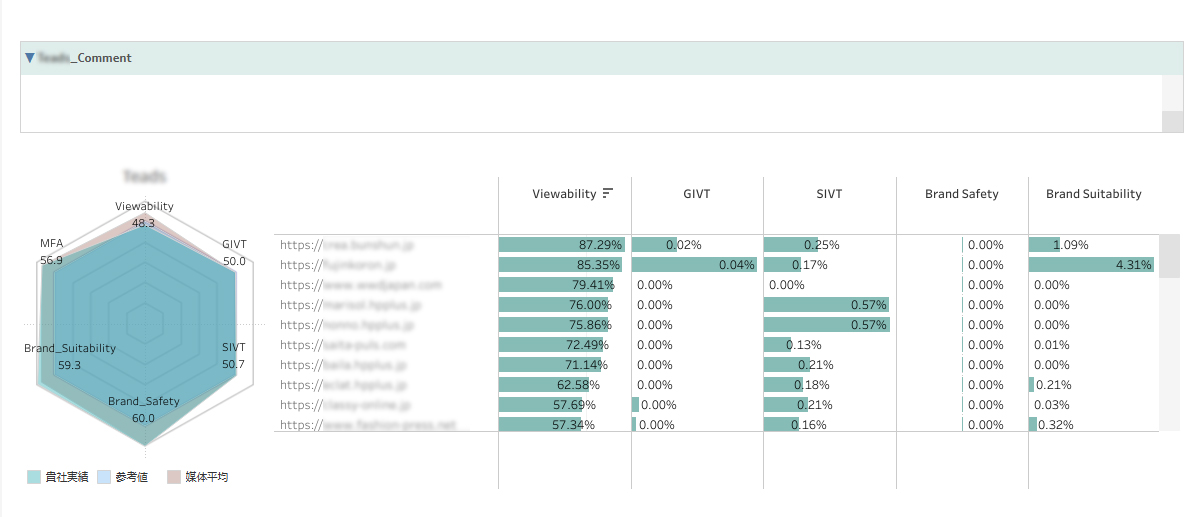Click the SIVT column header

[x=829, y=194]
